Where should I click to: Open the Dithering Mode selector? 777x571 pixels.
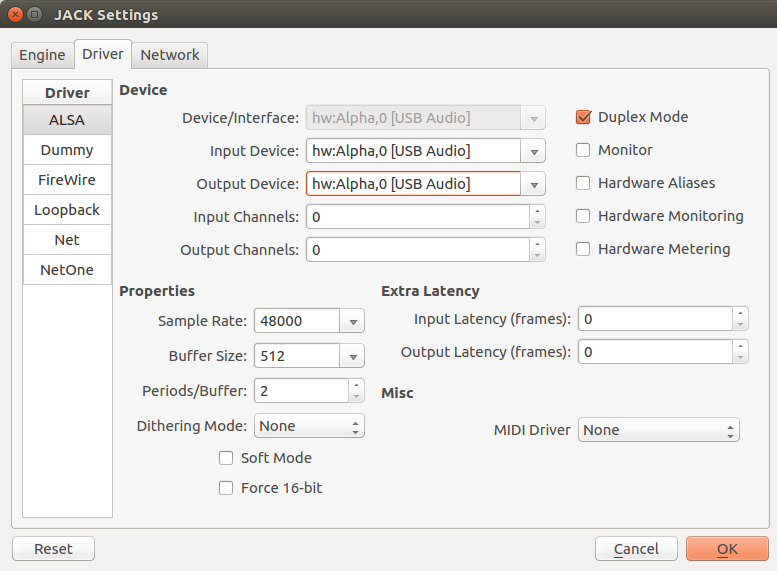pyautogui.click(x=309, y=426)
